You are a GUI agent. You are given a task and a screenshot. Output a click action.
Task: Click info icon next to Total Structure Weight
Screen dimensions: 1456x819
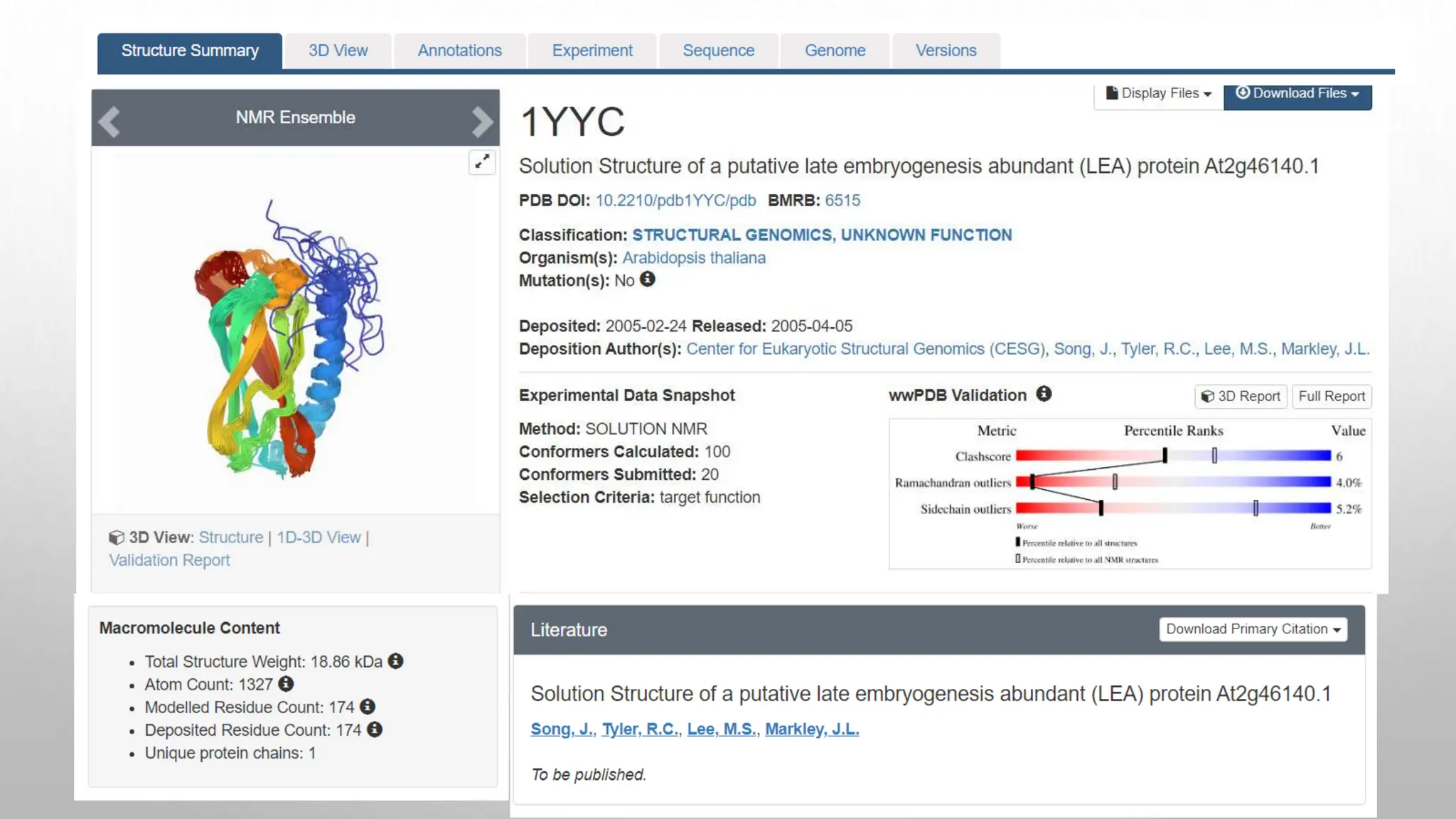click(396, 661)
